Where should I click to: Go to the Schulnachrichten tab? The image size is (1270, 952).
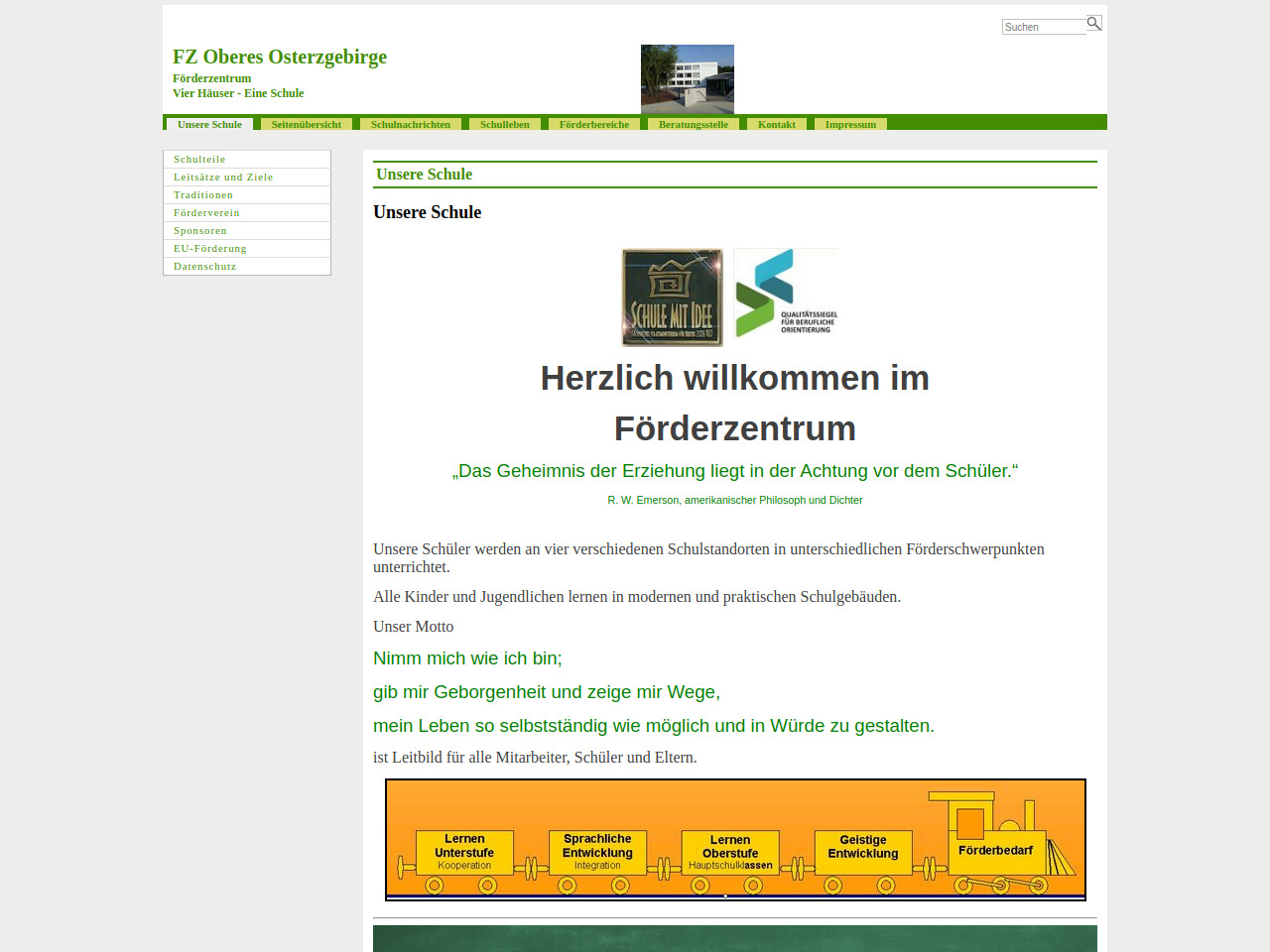click(410, 124)
